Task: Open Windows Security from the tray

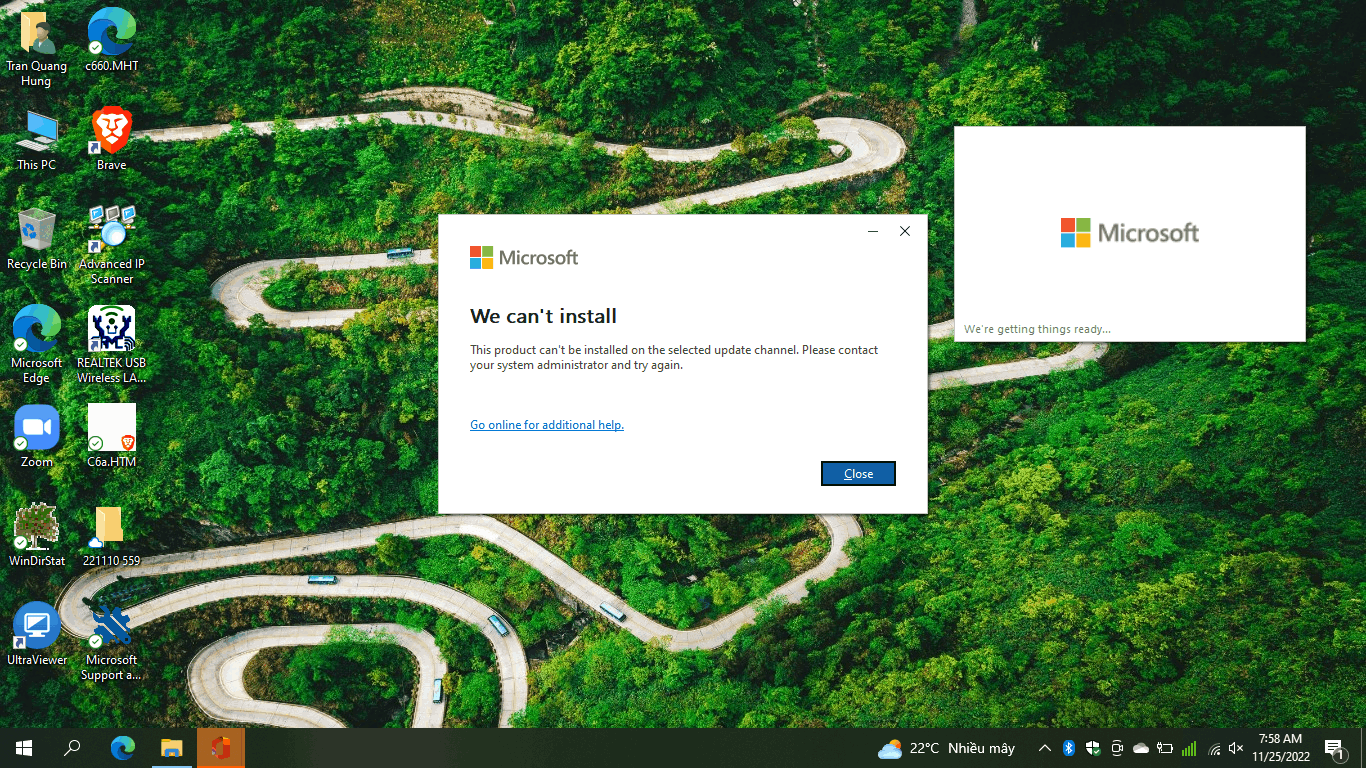Action: click(1093, 748)
